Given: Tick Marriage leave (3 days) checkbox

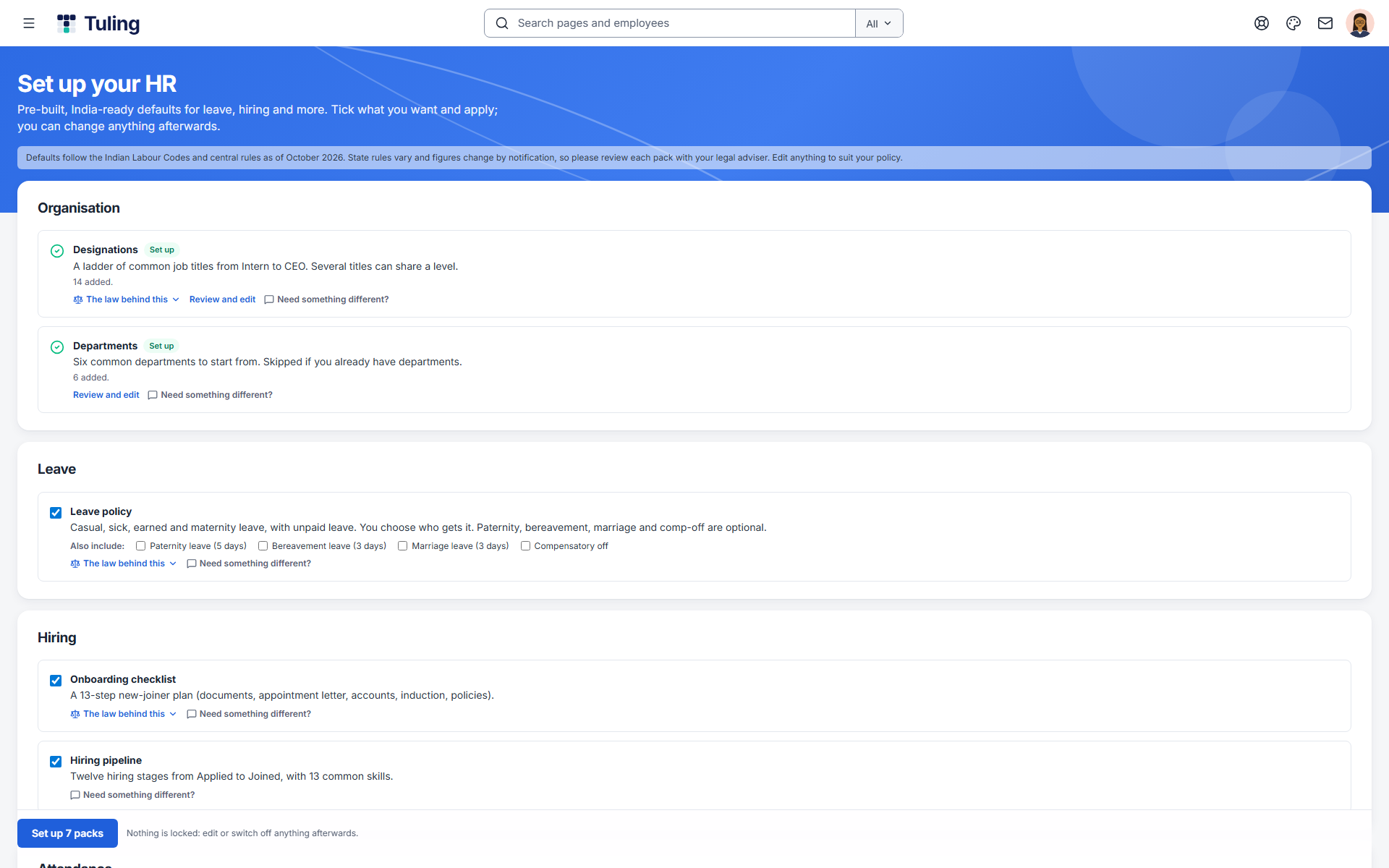Looking at the screenshot, I should tap(402, 546).
